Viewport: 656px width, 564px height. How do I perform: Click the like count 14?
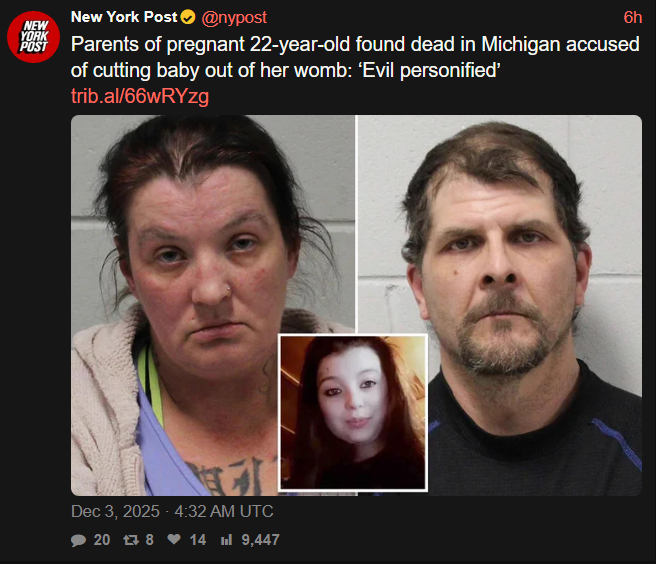pos(197,540)
